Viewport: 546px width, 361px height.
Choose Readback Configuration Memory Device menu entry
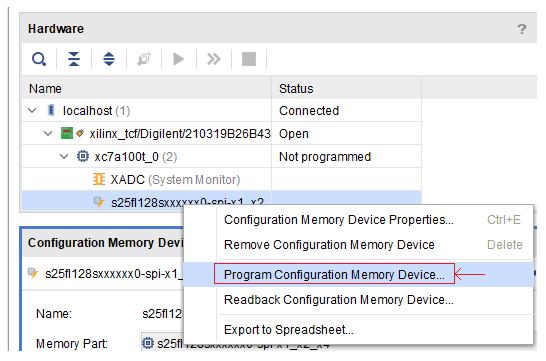(x=338, y=300)
